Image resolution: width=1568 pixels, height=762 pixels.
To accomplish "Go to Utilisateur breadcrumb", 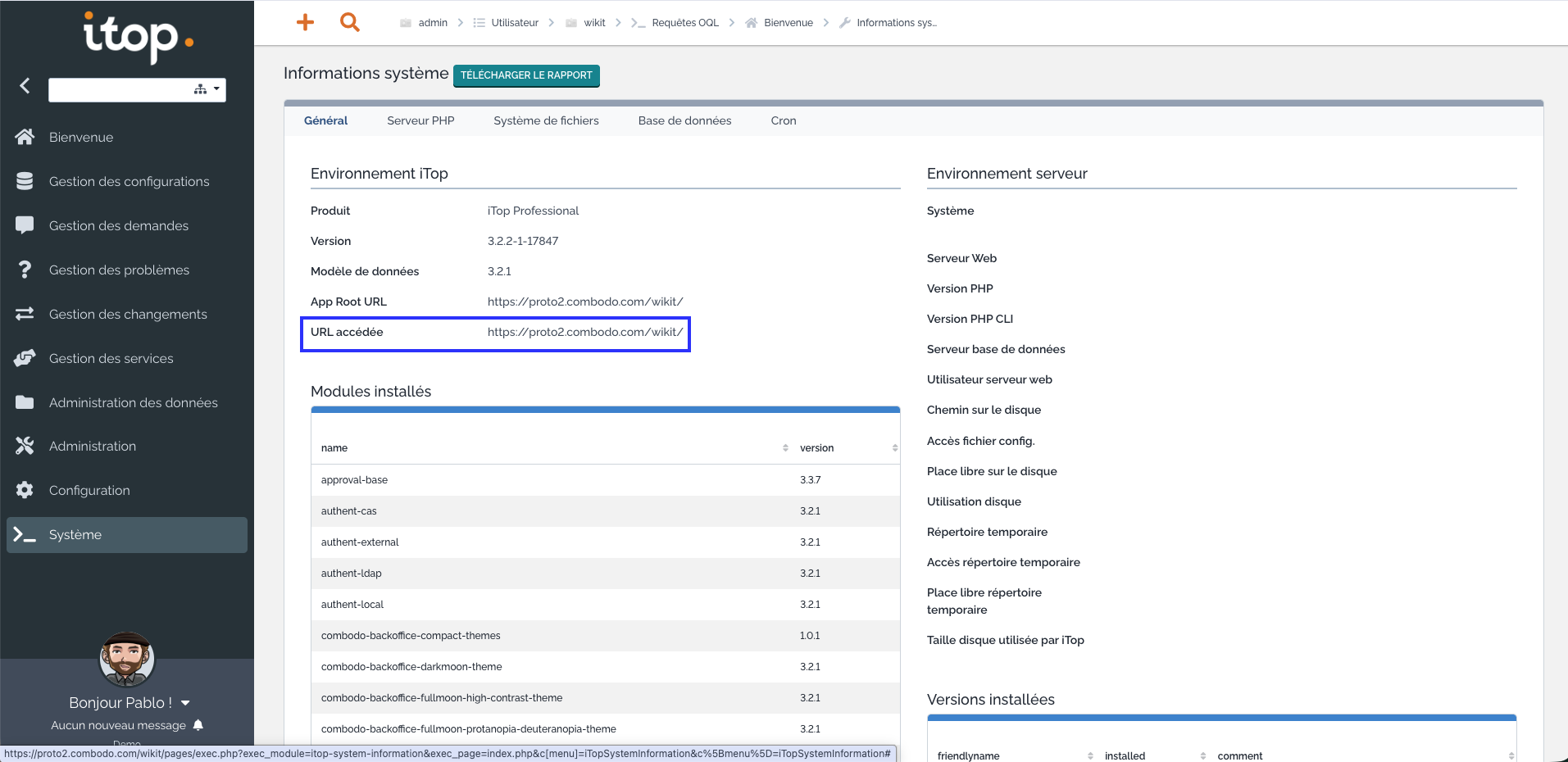I will coord(506,23).
